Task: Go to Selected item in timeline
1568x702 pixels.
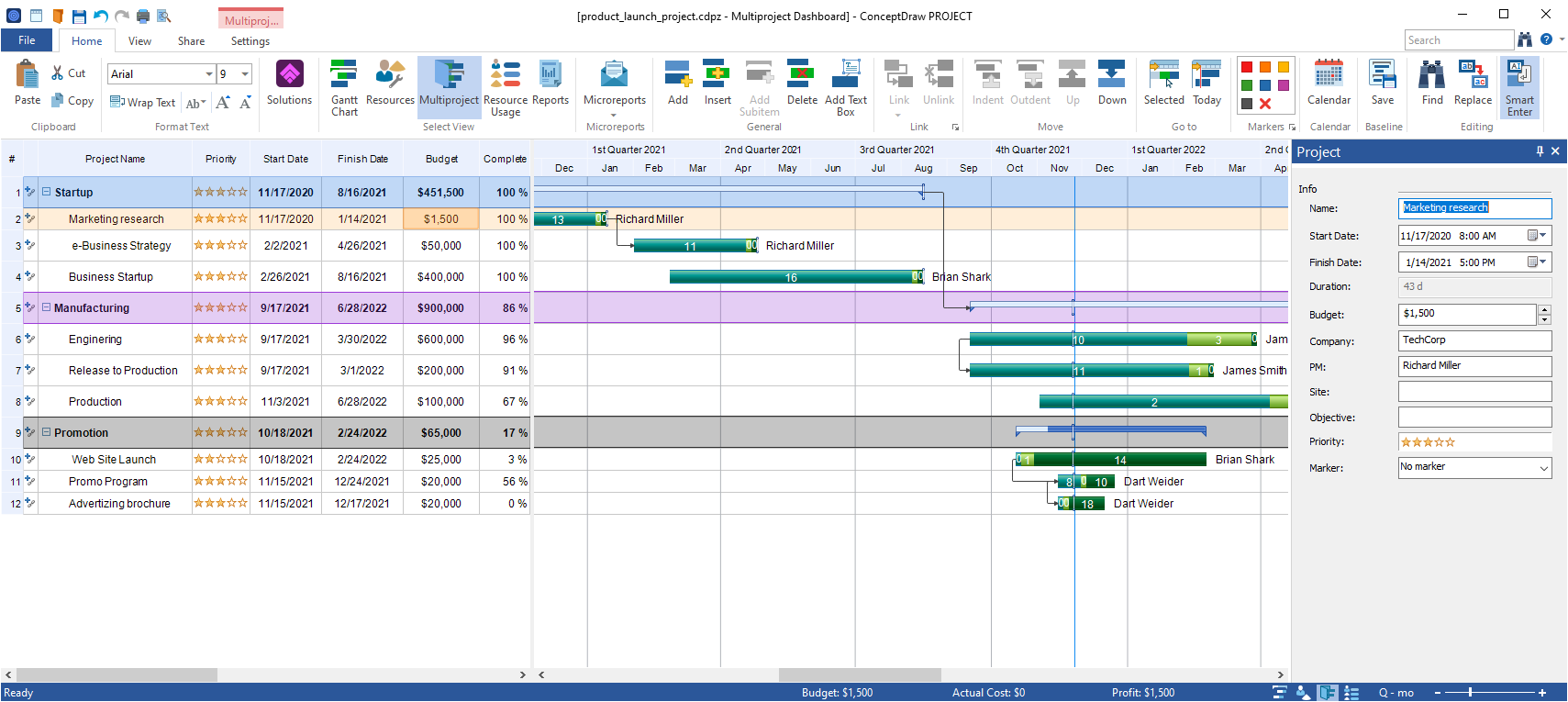Action: [1163, 83]
